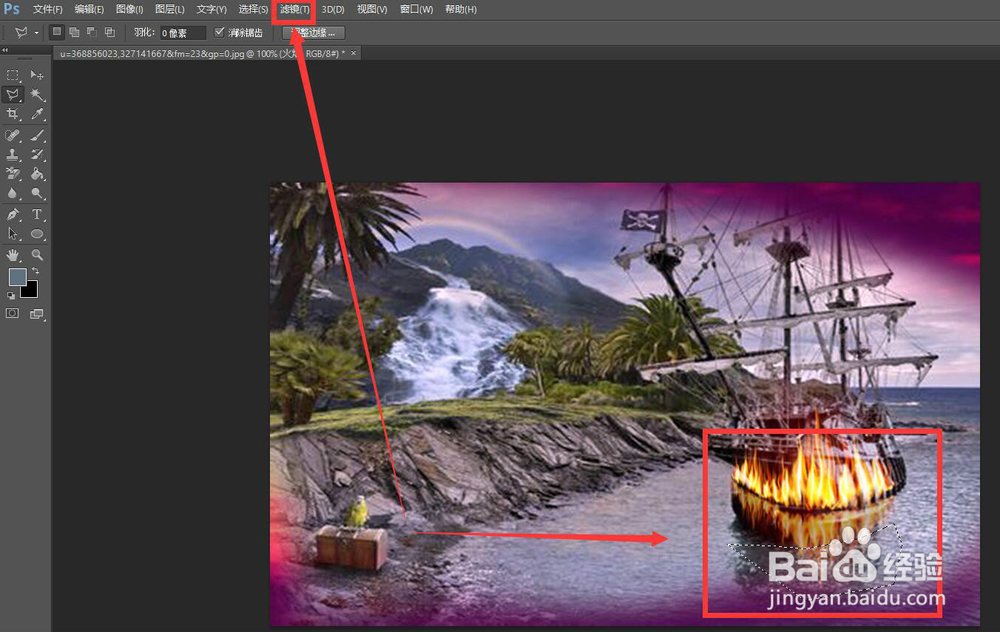The height and width of the screenshot is (632, 1000).
Task: Open the 滤镜(T) filter menu
Action: click(295, 10)
